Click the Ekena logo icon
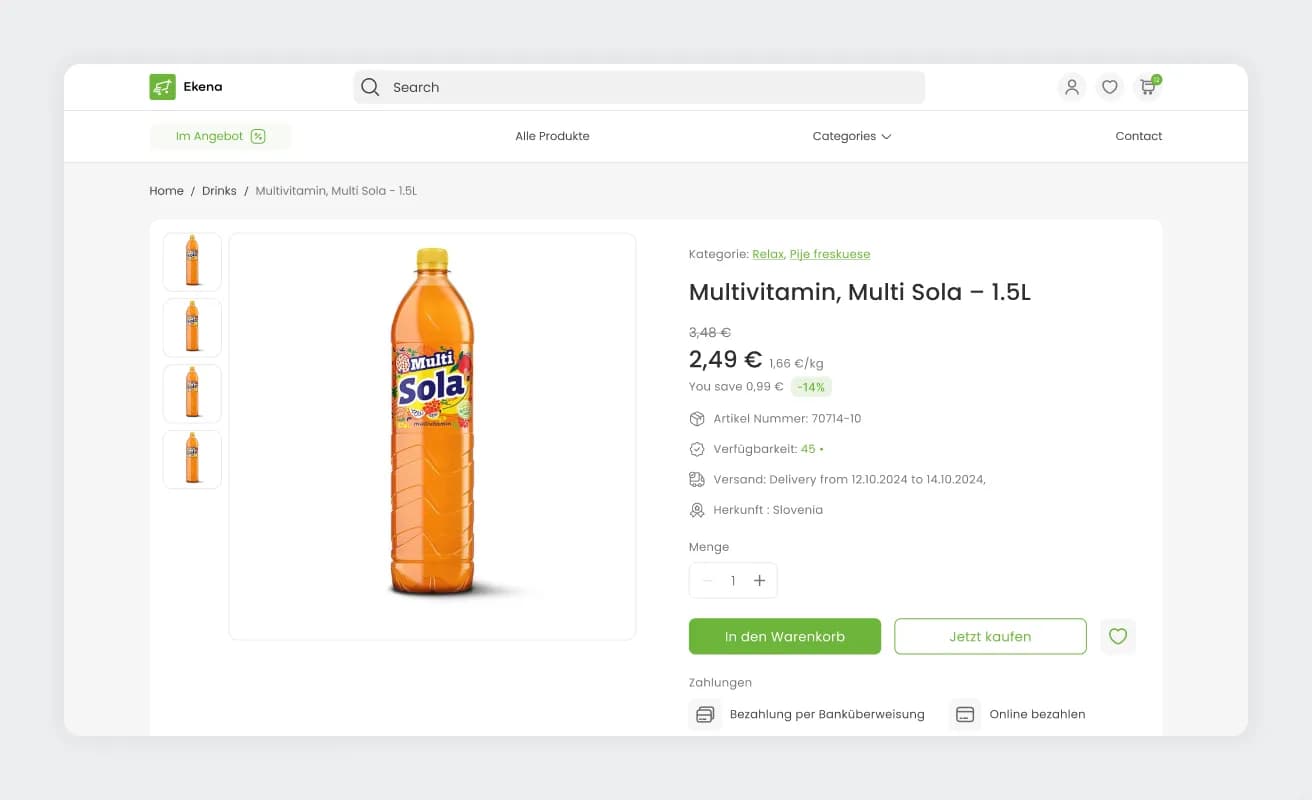 coord(162,87)
